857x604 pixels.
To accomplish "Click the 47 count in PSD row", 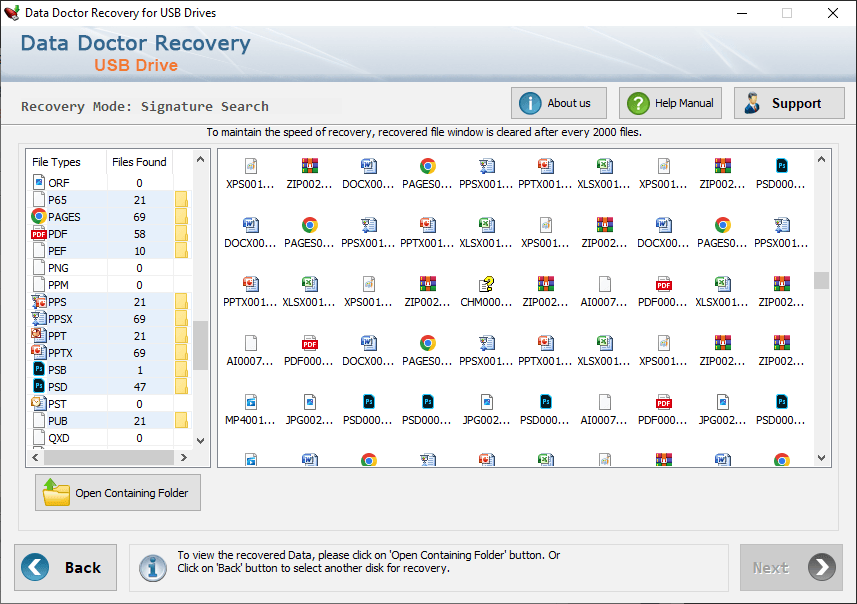I will pos(139,386).
